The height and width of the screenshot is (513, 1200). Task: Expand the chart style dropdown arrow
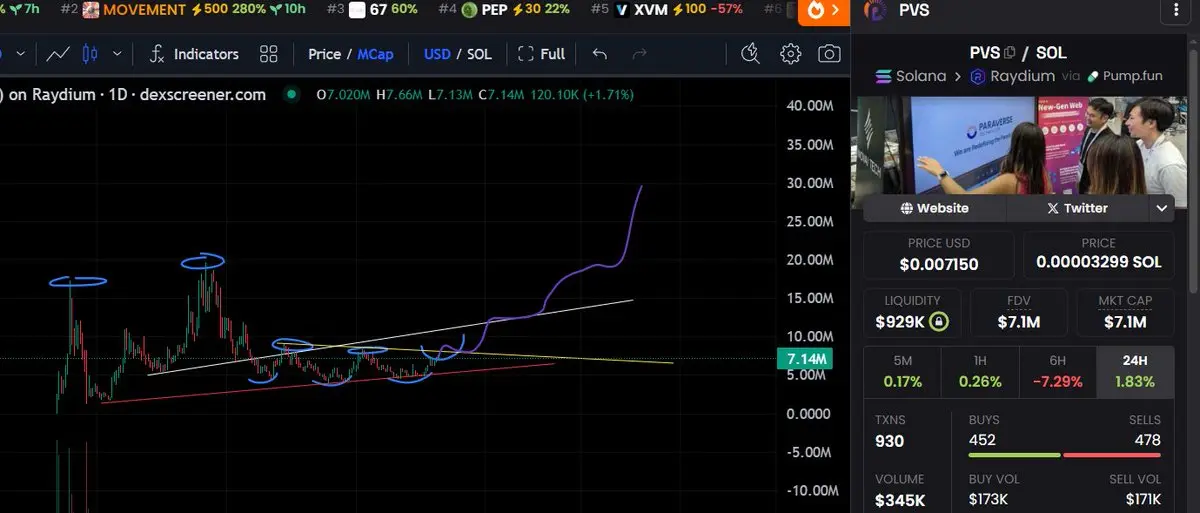point(118,54)
